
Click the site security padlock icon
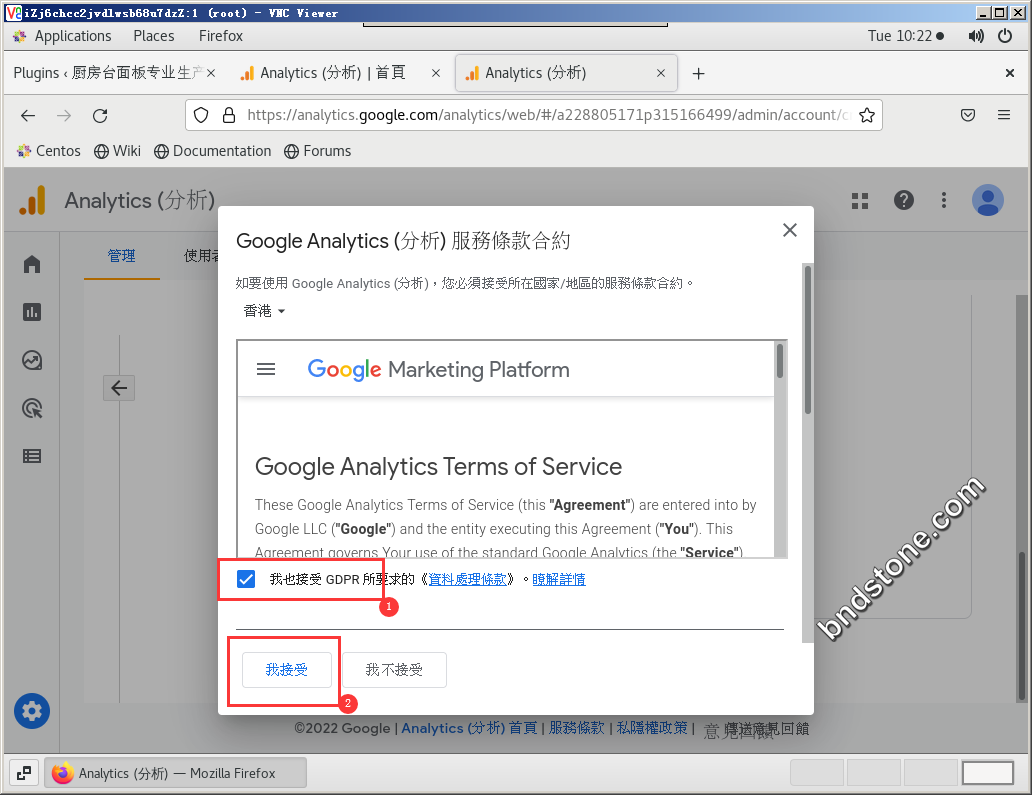pos(228,115)
